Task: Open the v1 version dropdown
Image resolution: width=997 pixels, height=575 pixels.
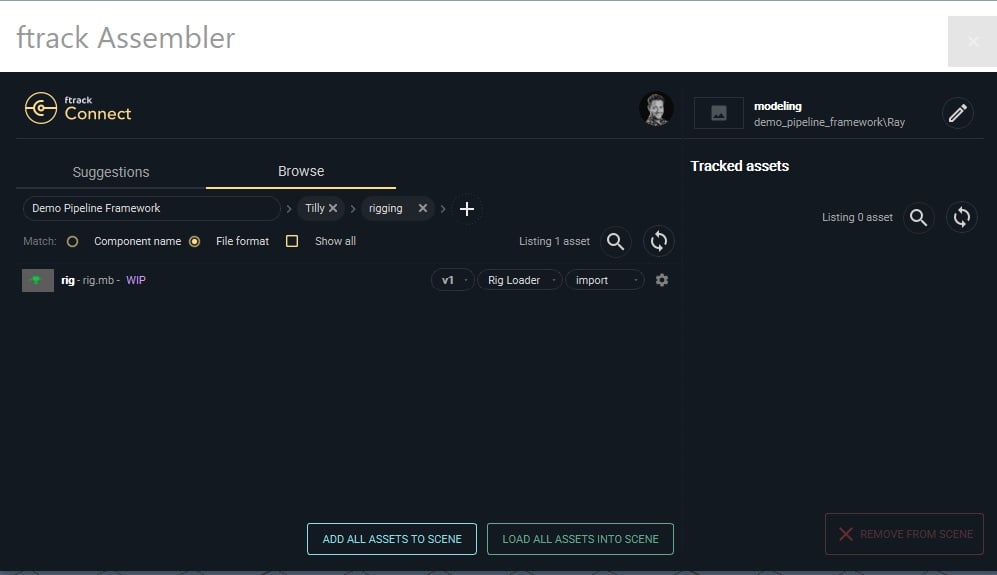Action: click(x=452, y=280)
